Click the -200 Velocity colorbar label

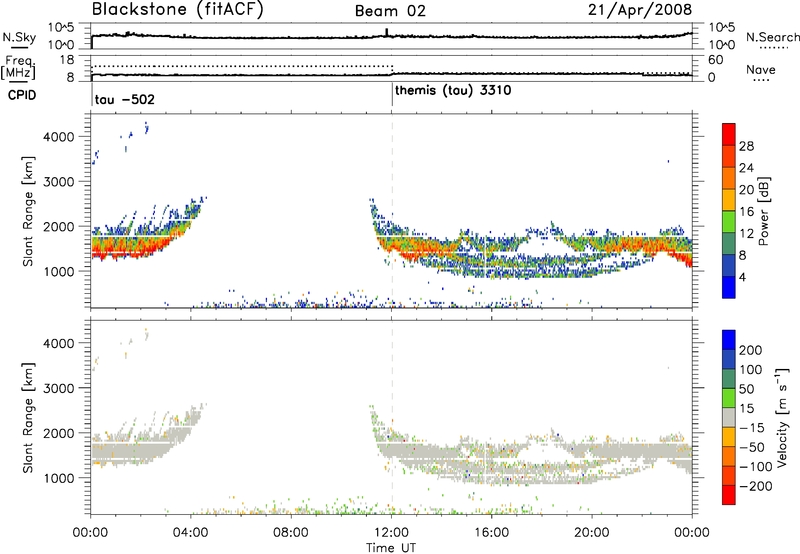coord(756,486)
